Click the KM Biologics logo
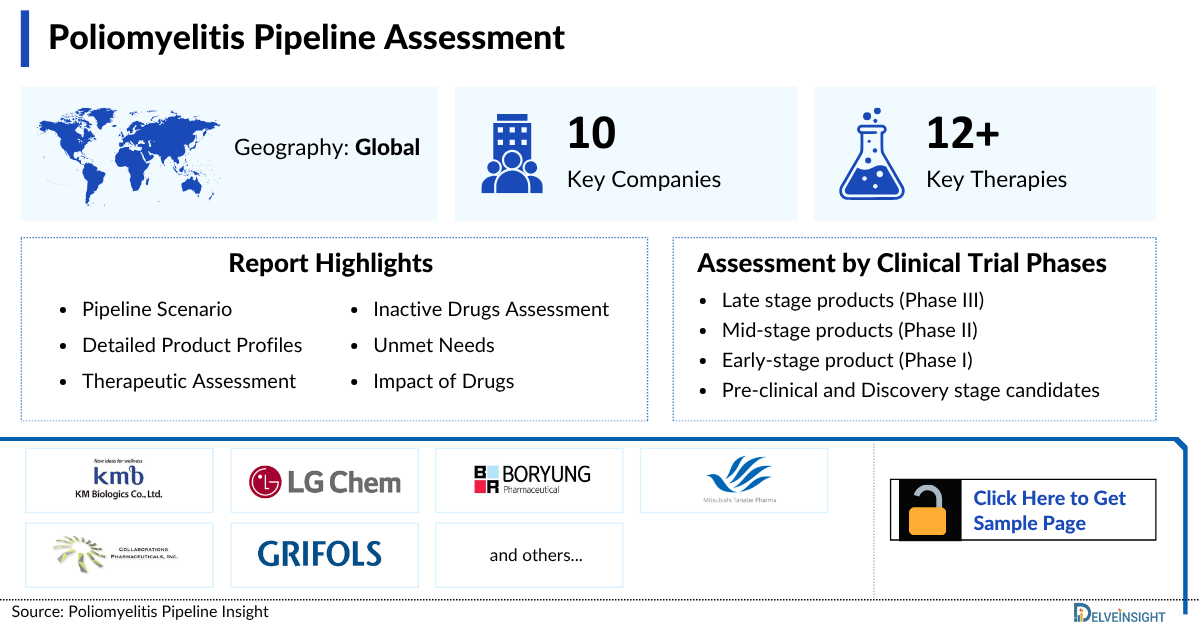Image resolution: width=1200 pixels, height=630 pixels. pos(119,480)
